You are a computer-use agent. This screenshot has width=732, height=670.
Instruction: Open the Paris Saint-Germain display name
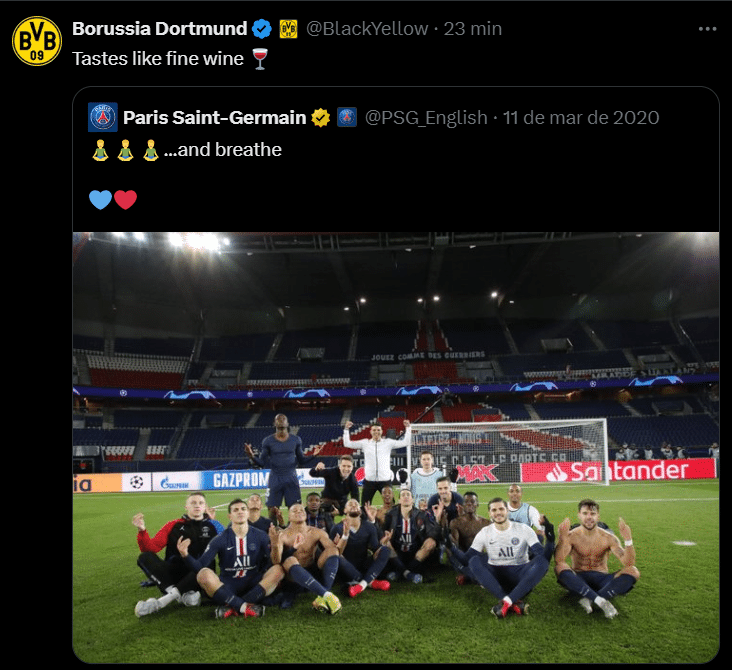coord(214,118)
